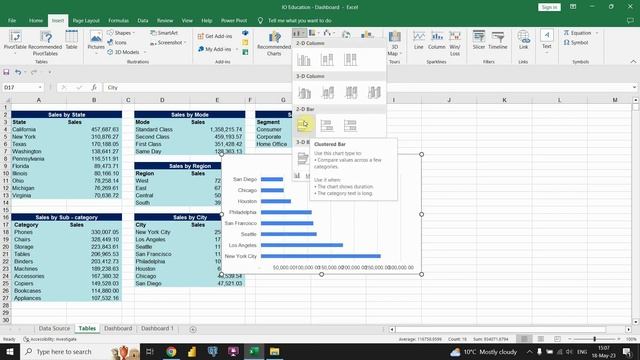Viewport: 640px width, 360px height.
Task: Switch to the Formulas ribbon tab
Action: point(118,20)
